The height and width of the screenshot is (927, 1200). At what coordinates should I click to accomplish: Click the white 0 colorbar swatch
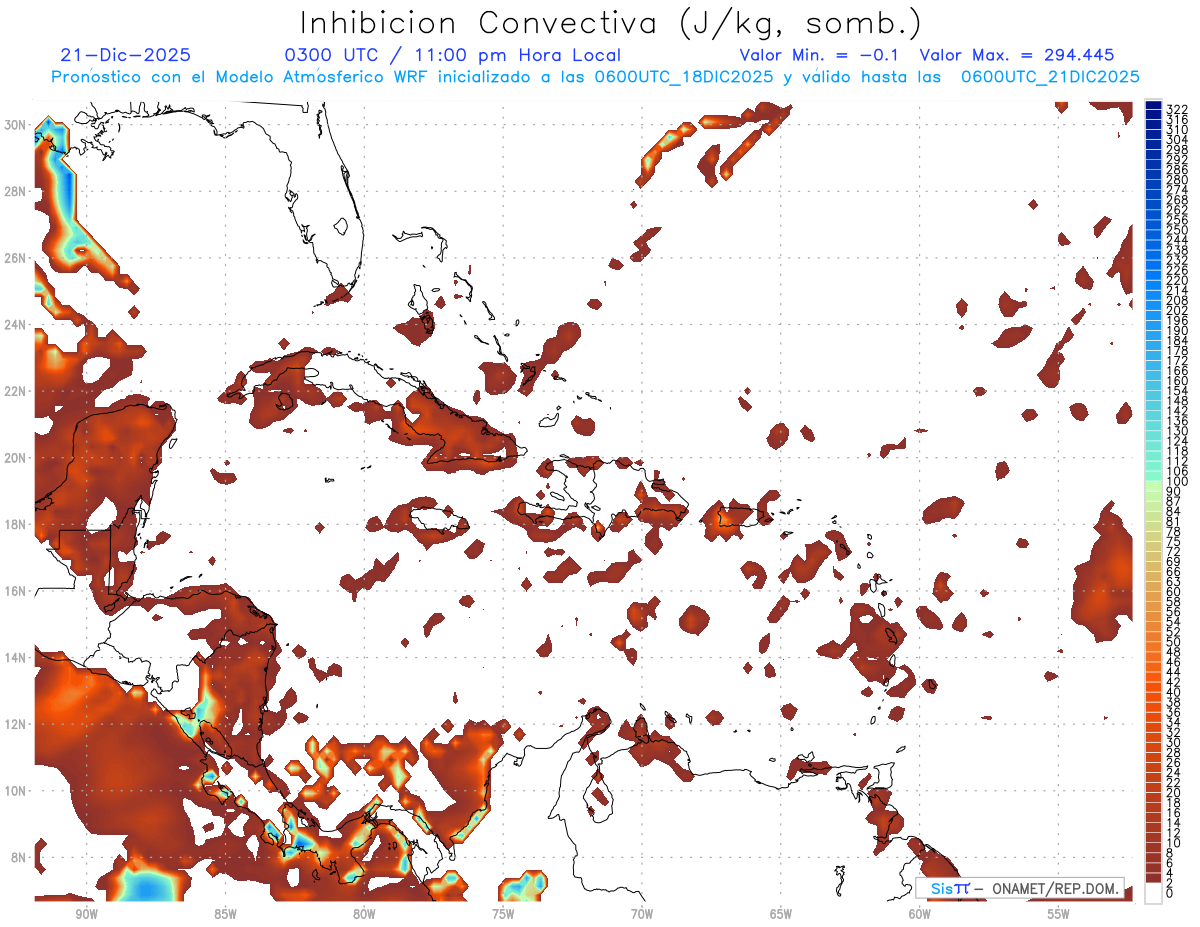click(x=1154, y=894)
